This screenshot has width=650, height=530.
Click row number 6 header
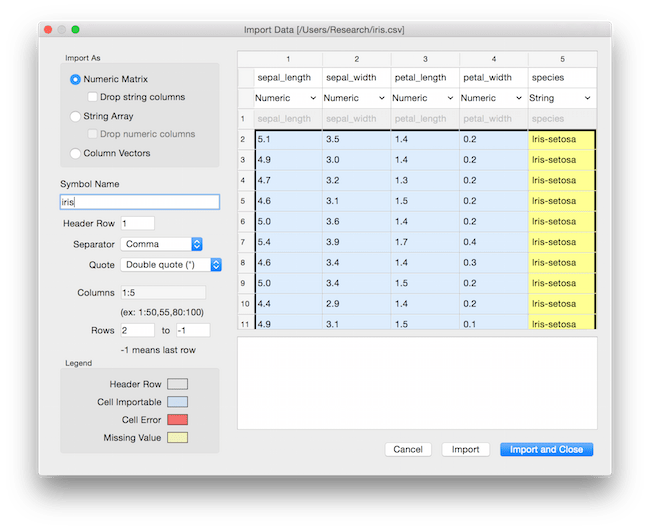click(245, 222)
